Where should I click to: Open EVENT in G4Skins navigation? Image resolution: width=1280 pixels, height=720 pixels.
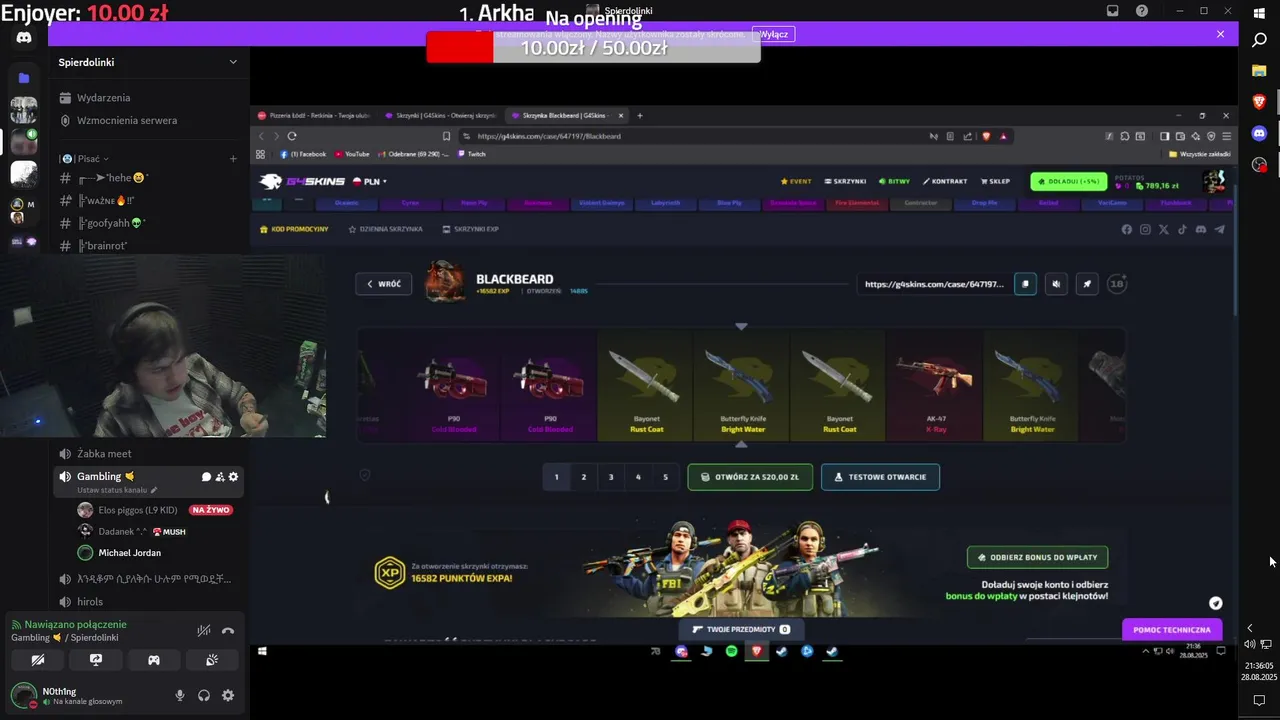[x=795, y=181]
